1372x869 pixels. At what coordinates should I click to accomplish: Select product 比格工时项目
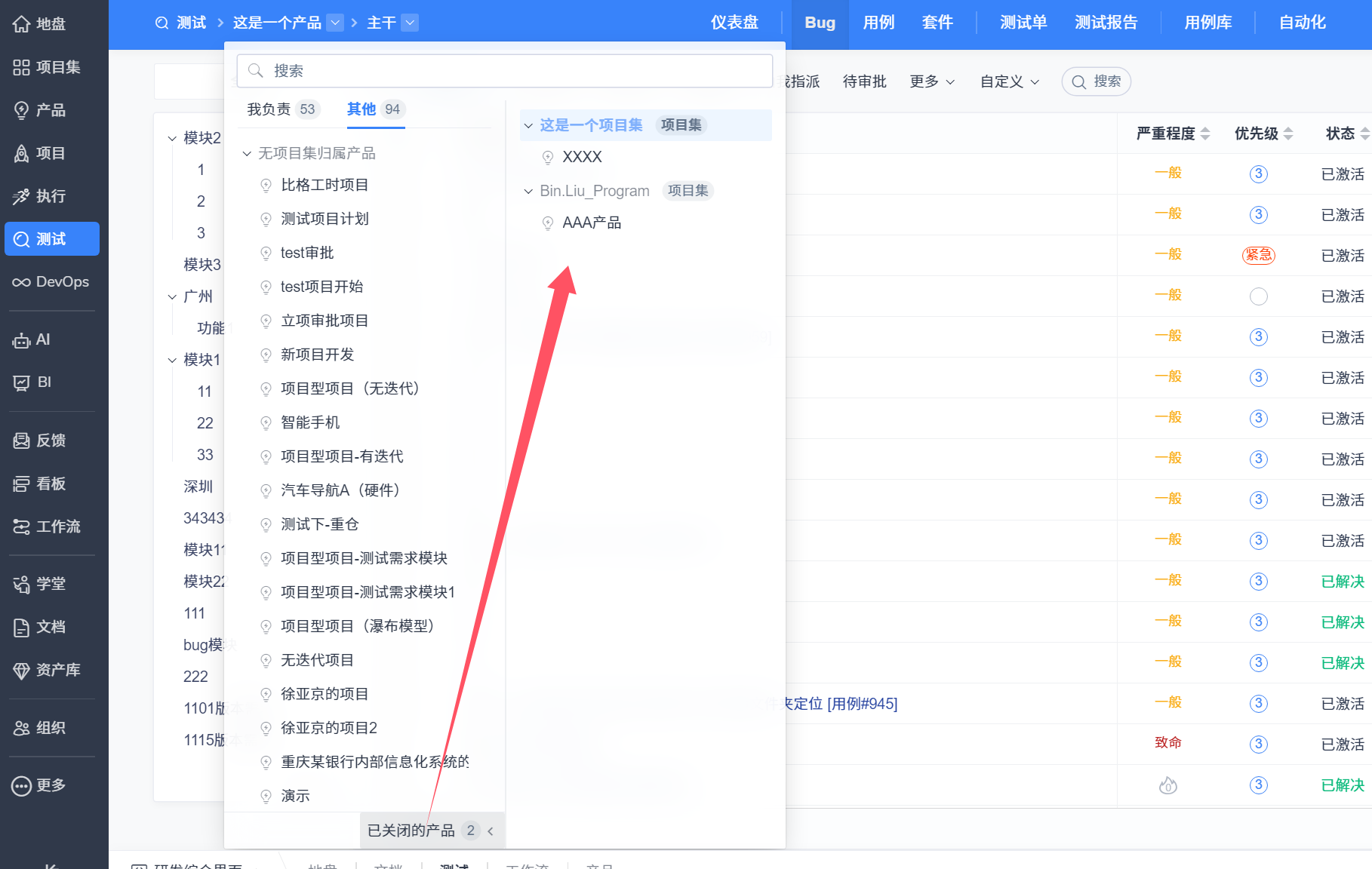(325, 185)
